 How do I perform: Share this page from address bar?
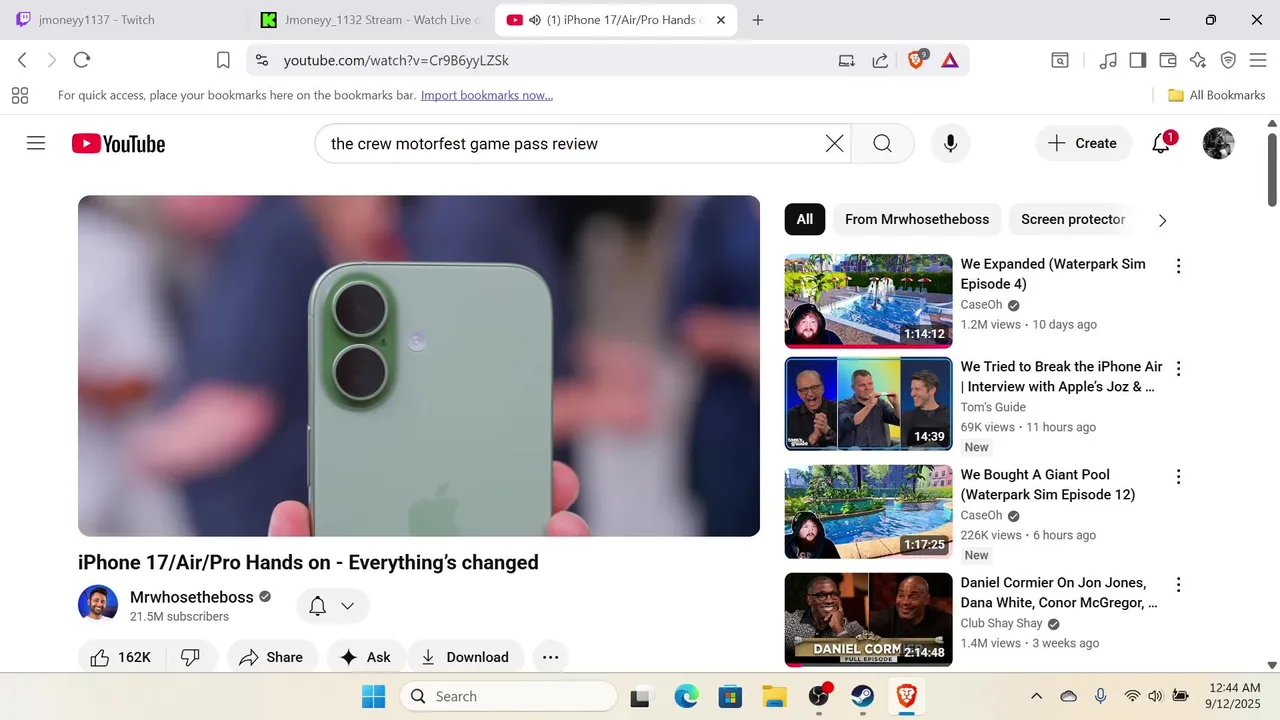(880, 60)
